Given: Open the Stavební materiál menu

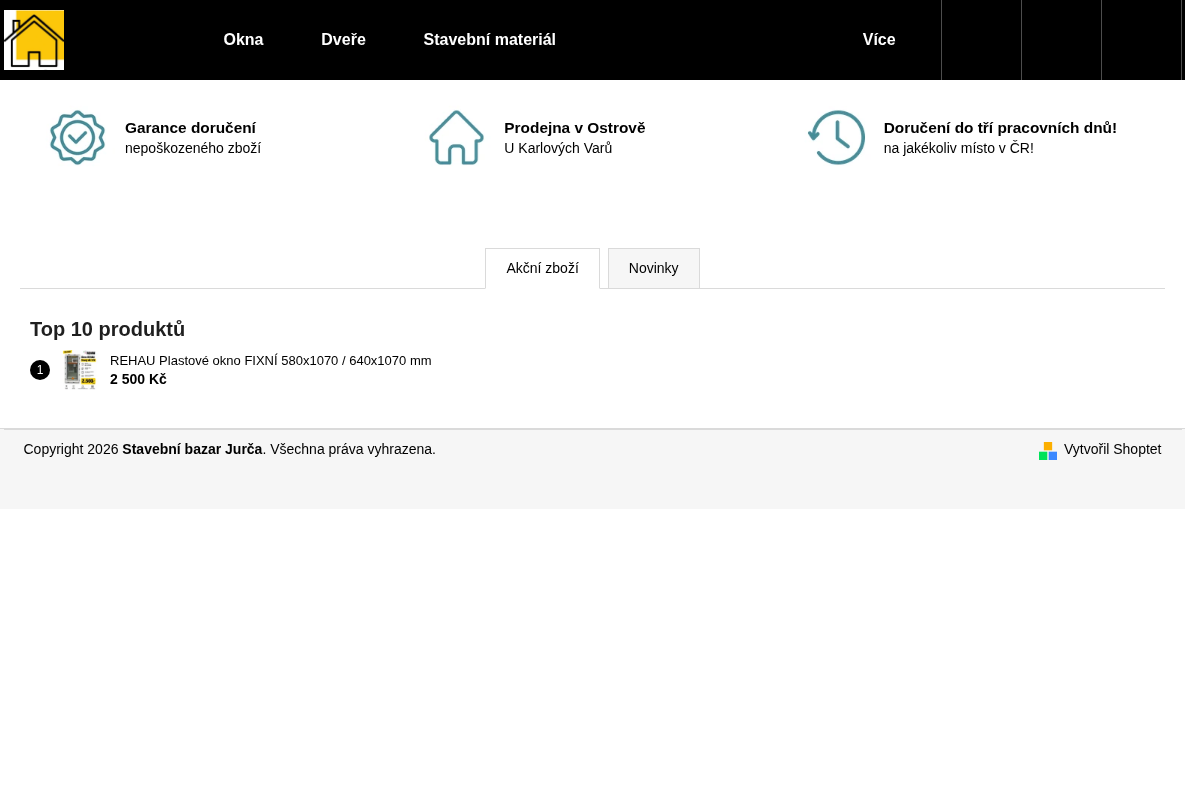Looking at the screenshot, I should (489, 40).
